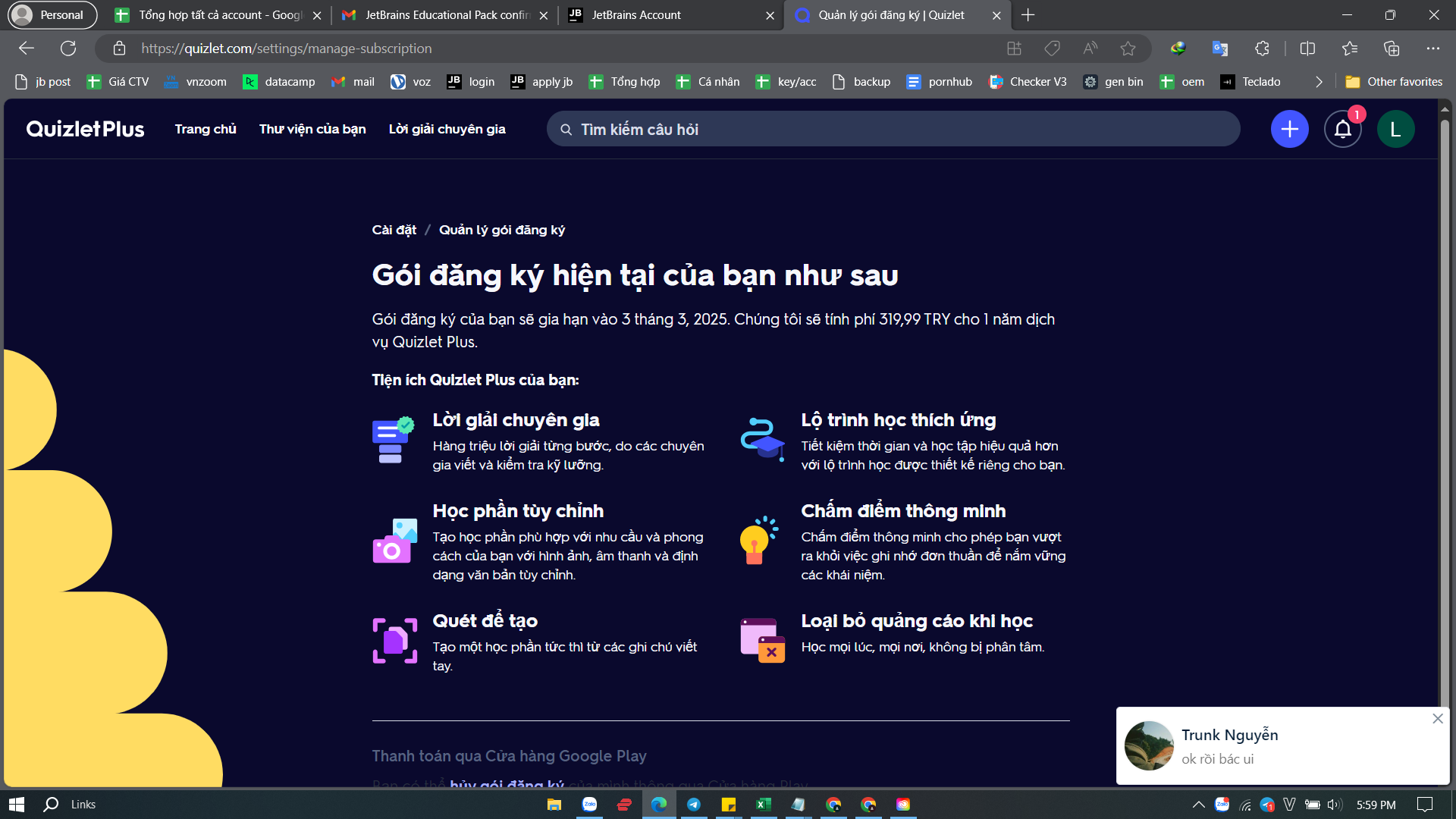
Task: Open the battery status icon
Action: pos(1313,805)
